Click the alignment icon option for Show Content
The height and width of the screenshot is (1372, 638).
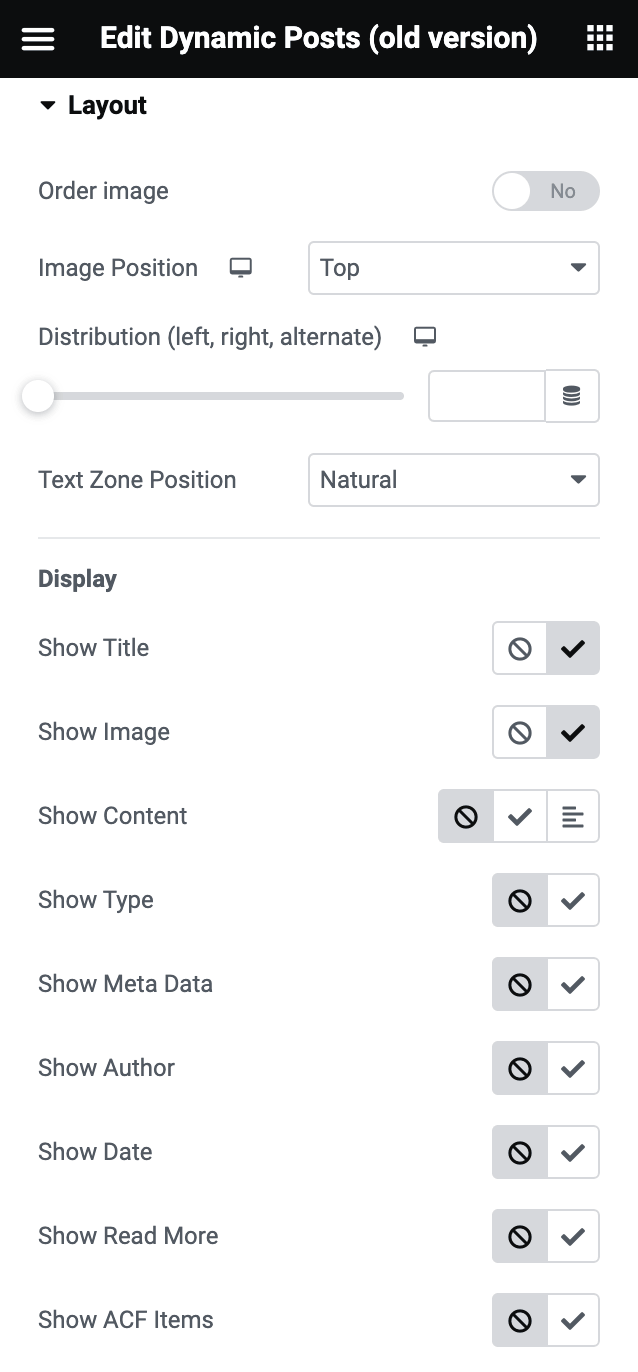[571, 816]
